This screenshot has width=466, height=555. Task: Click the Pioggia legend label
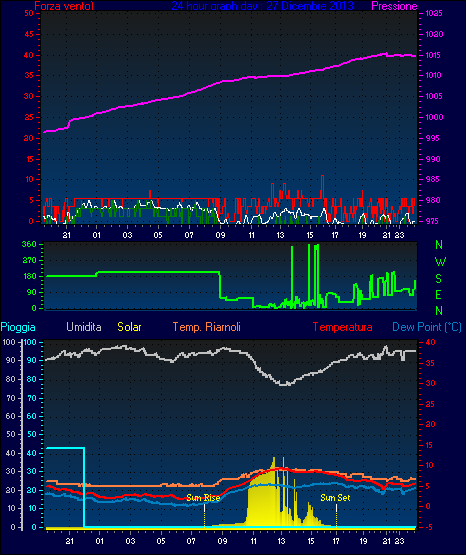(x=18, y=327)
